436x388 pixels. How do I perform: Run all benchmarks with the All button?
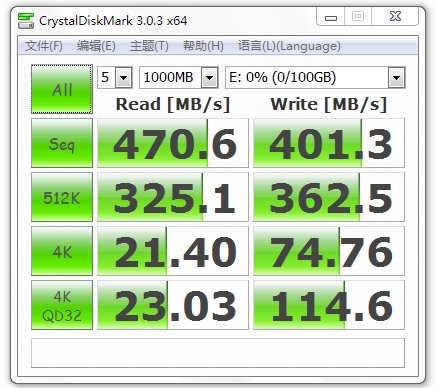62,89
